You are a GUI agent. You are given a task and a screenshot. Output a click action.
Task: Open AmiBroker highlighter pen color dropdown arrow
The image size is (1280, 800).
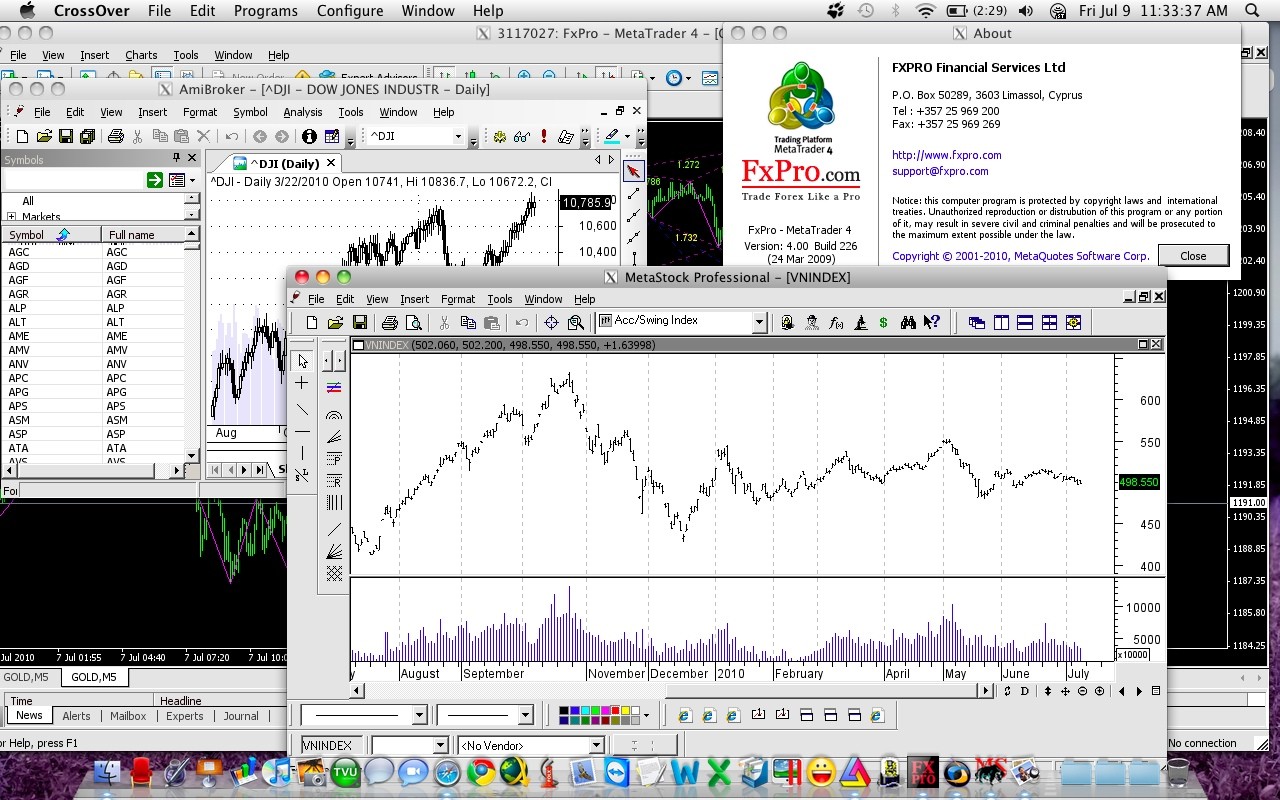coord(627,137)
